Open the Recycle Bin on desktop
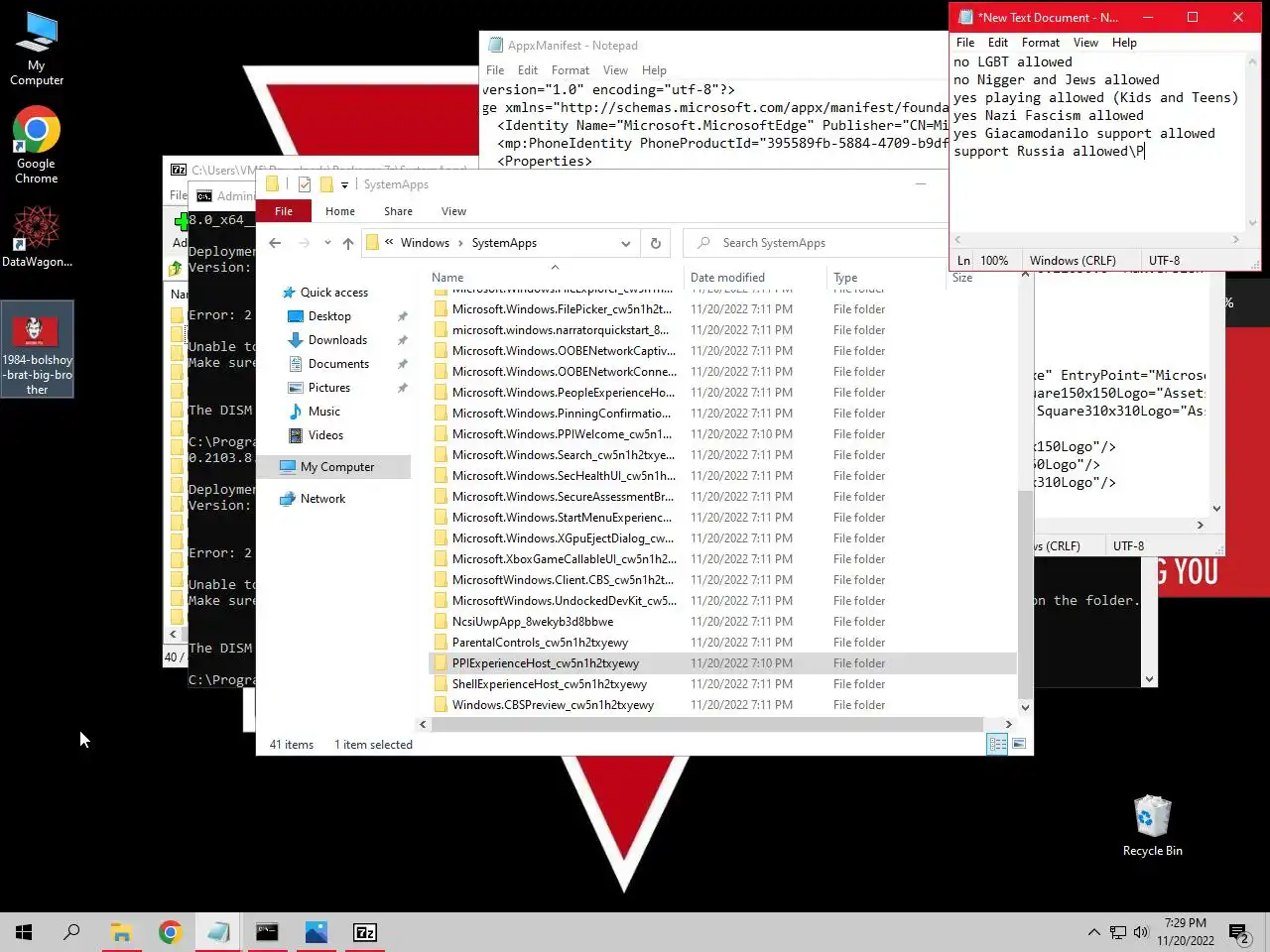Viewport: 1270px width, 952px height. point(1152,826)
